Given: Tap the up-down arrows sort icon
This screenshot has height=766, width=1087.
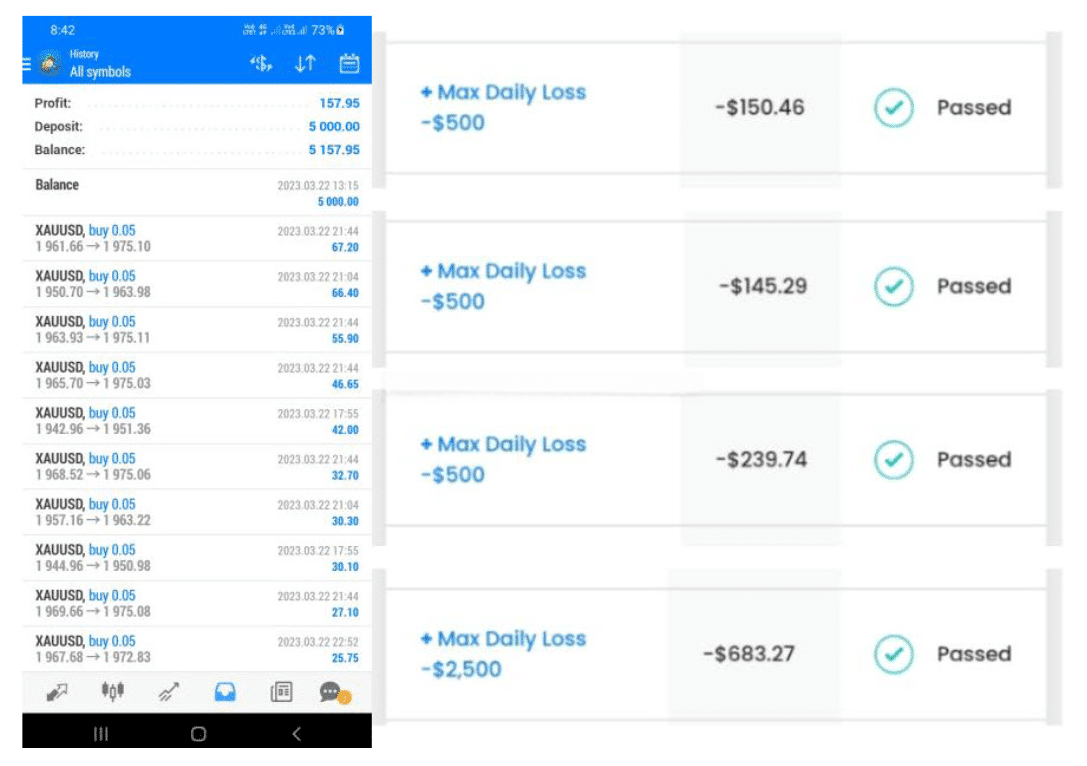Looking at the screenshot, I should 305,64.
